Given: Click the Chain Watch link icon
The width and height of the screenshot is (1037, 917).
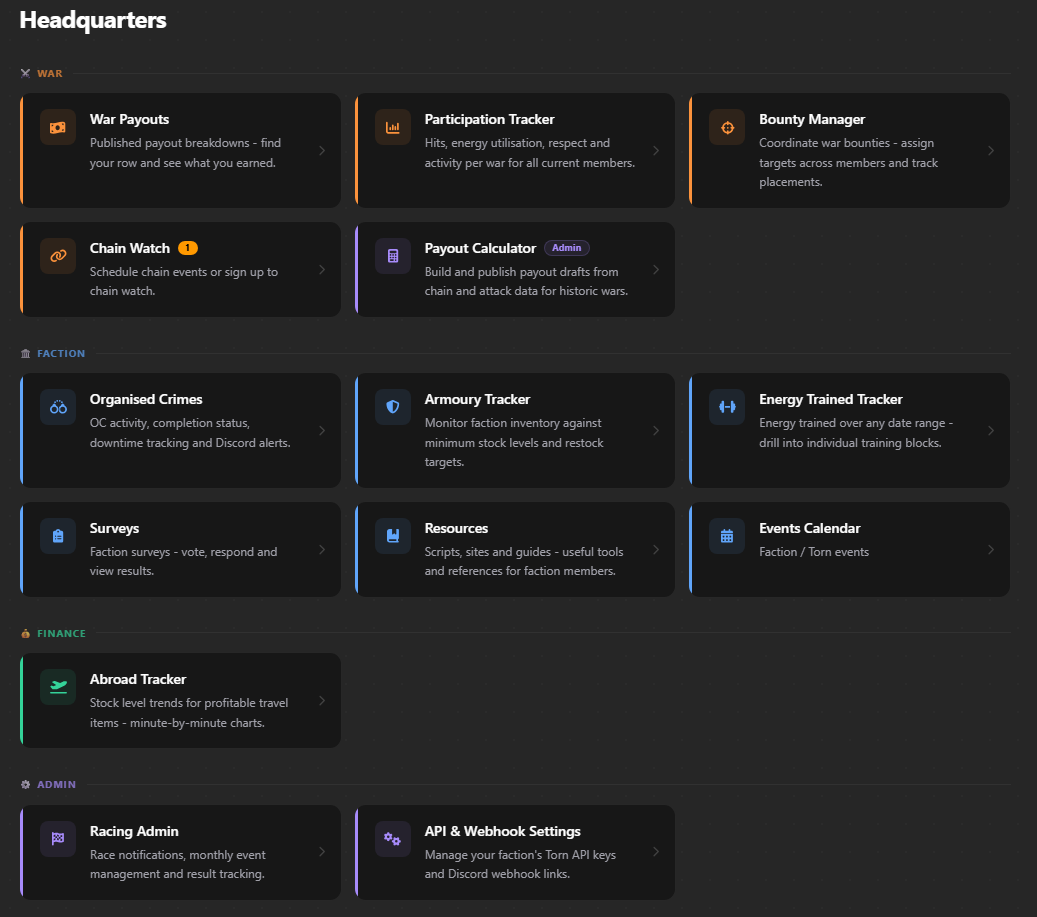Looking at the screenshot, I should click(58, 256).
